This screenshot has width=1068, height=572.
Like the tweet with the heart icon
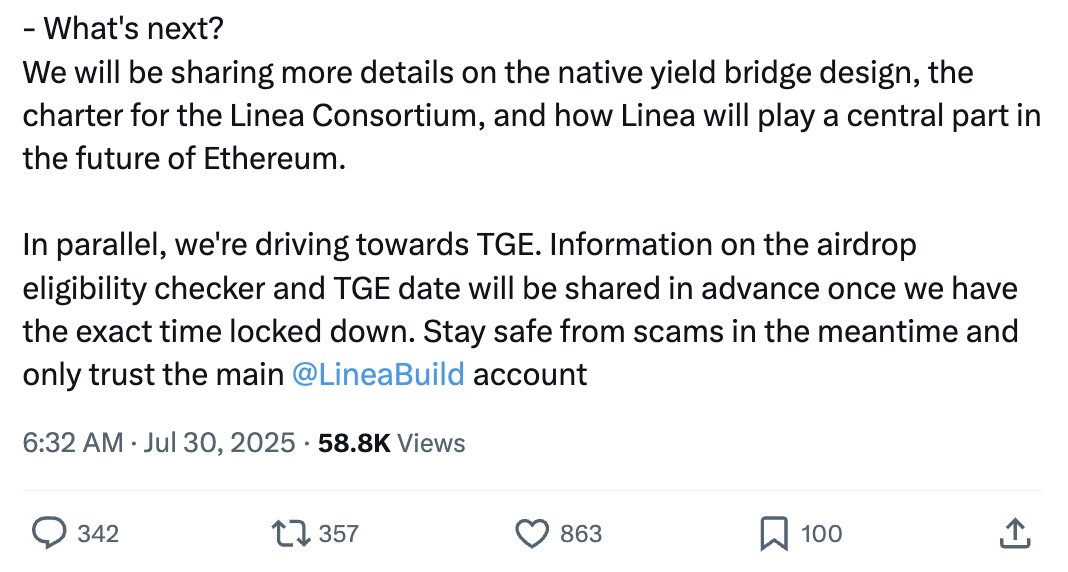(531, 533)
